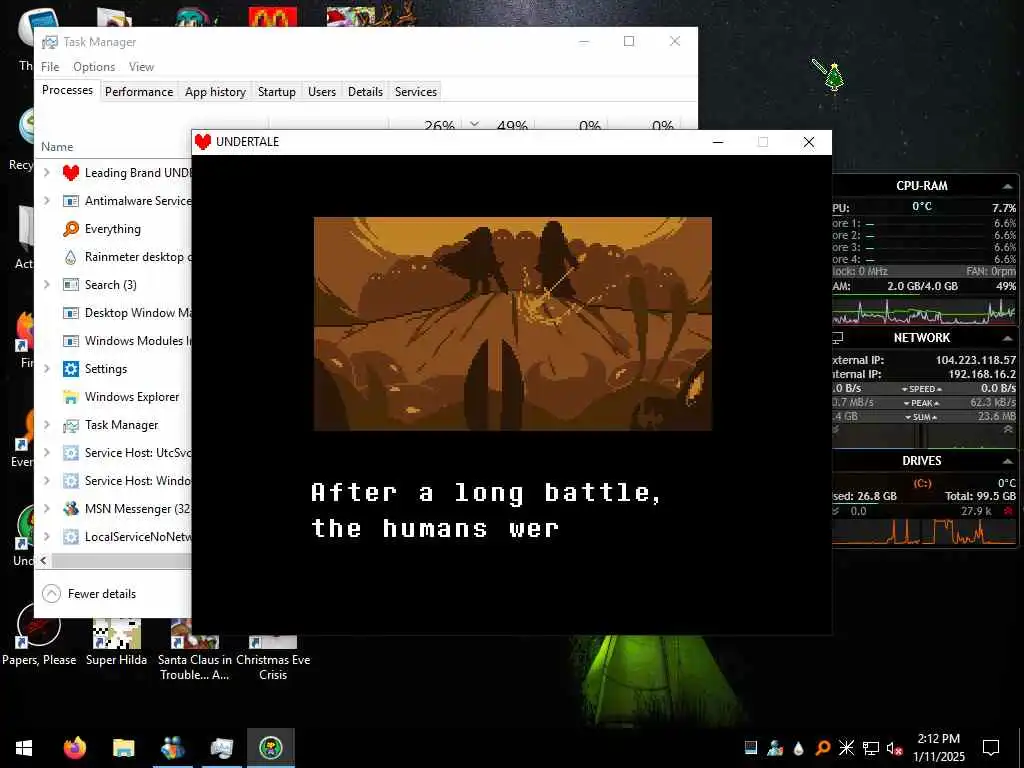Collapse the CPU-RAM Rainmeter section
The width and height of the screenshot is (1024, 768).
click(x=1007, y=187)
